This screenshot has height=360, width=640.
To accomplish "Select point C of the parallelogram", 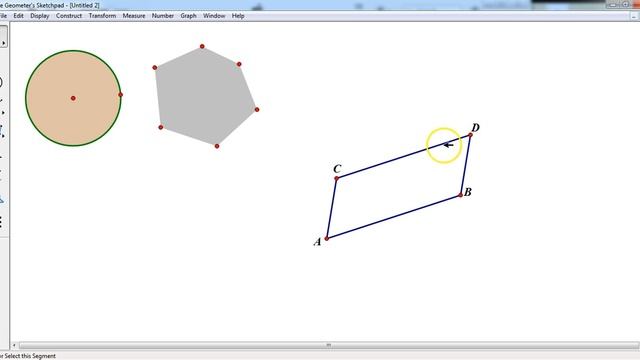I will pos(336,178).
